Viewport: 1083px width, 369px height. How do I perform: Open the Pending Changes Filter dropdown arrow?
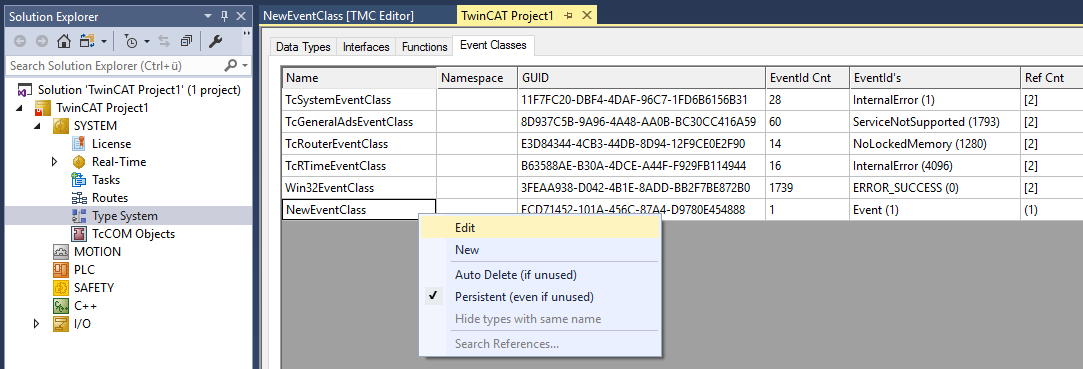point(147,41)
